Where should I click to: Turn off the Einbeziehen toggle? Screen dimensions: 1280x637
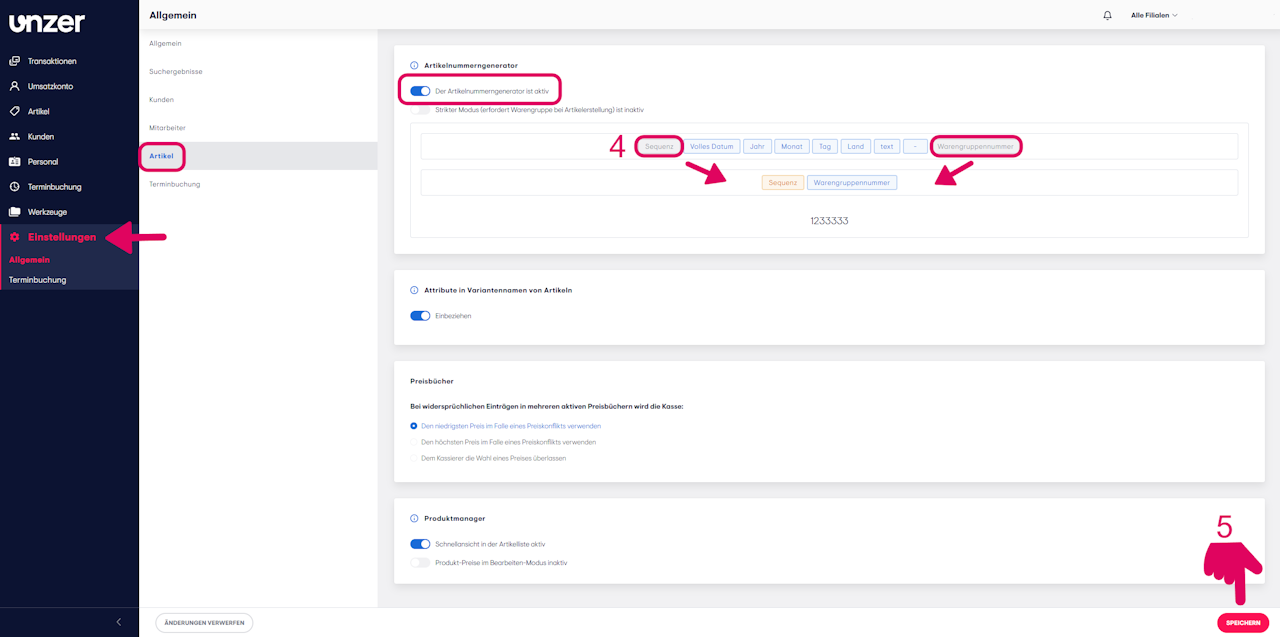point(421,315)
